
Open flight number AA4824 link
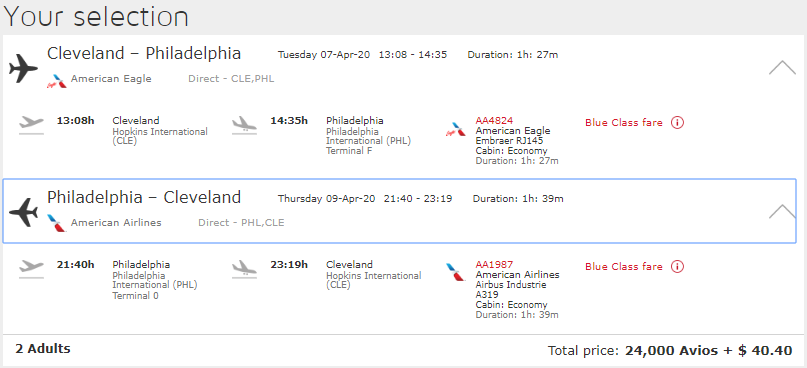494,120
